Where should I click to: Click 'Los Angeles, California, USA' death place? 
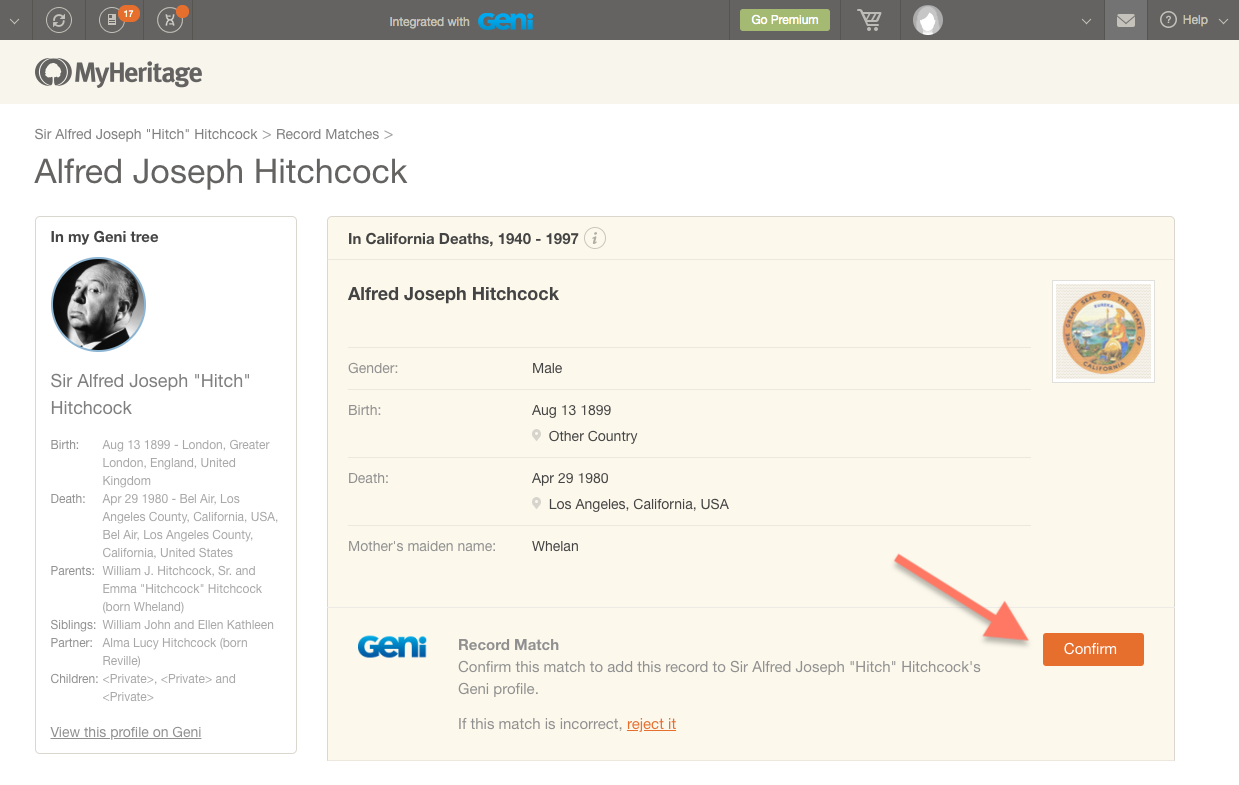[639, 504]
